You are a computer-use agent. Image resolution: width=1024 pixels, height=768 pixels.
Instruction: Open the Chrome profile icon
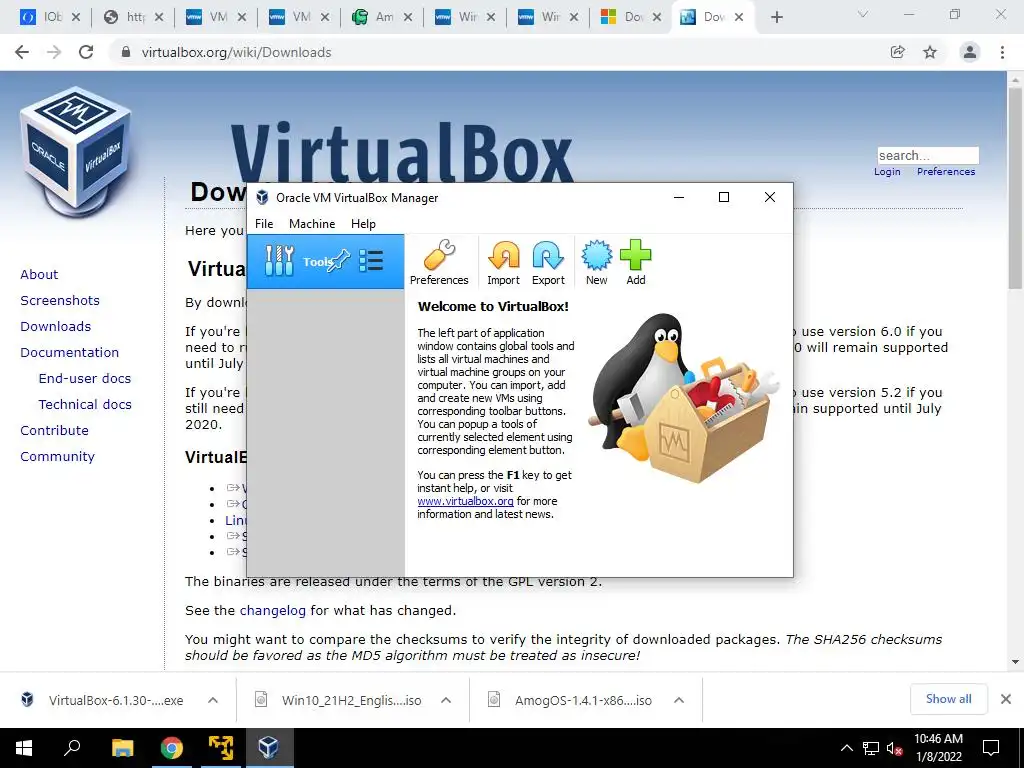(970, 52)
